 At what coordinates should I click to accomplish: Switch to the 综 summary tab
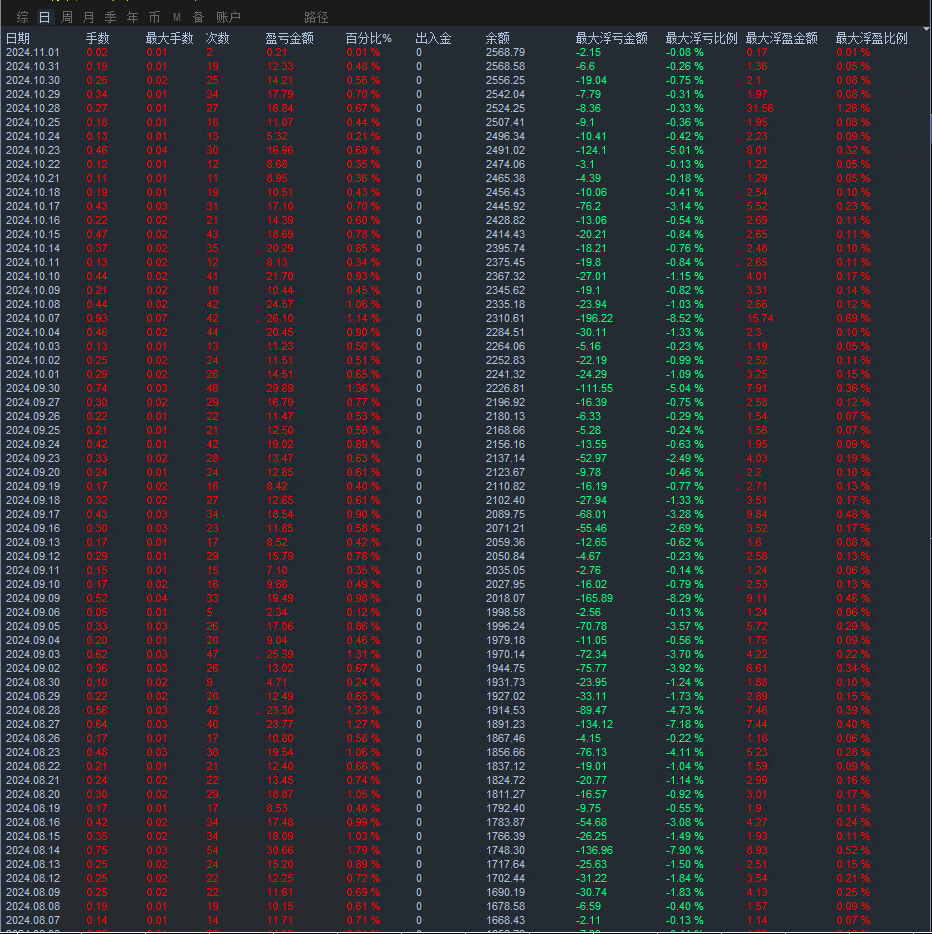coord(23,17)
